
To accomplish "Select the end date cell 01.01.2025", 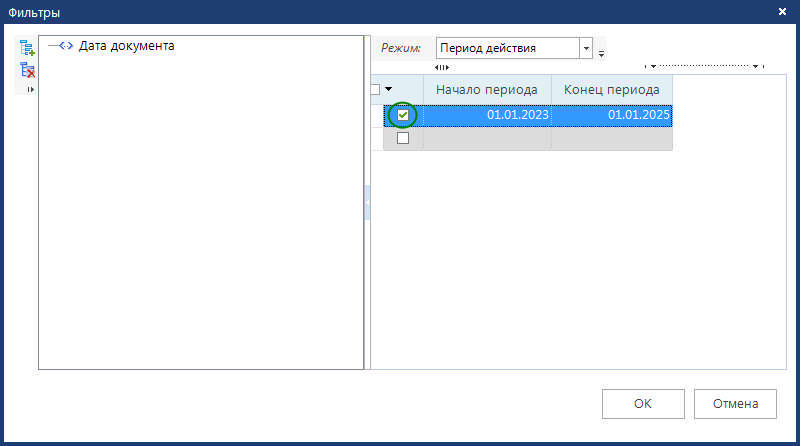I will tap(611, 115).
